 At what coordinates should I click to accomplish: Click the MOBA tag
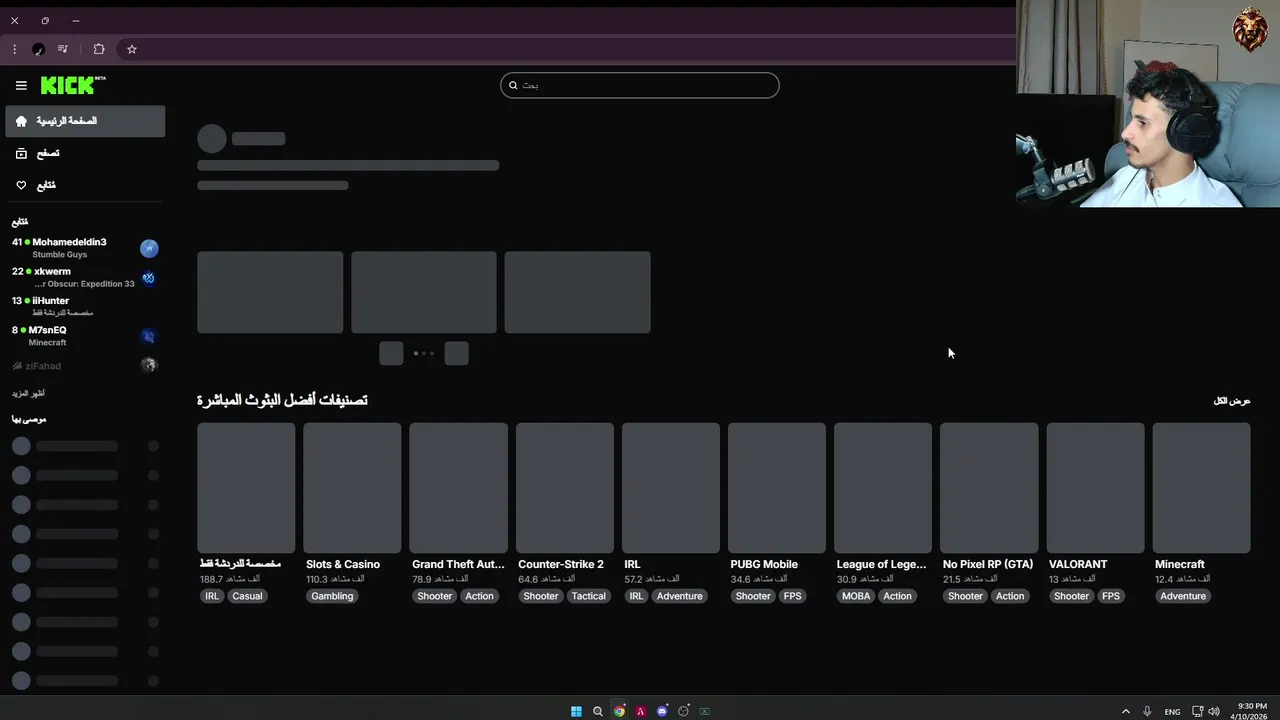[856, 596]
